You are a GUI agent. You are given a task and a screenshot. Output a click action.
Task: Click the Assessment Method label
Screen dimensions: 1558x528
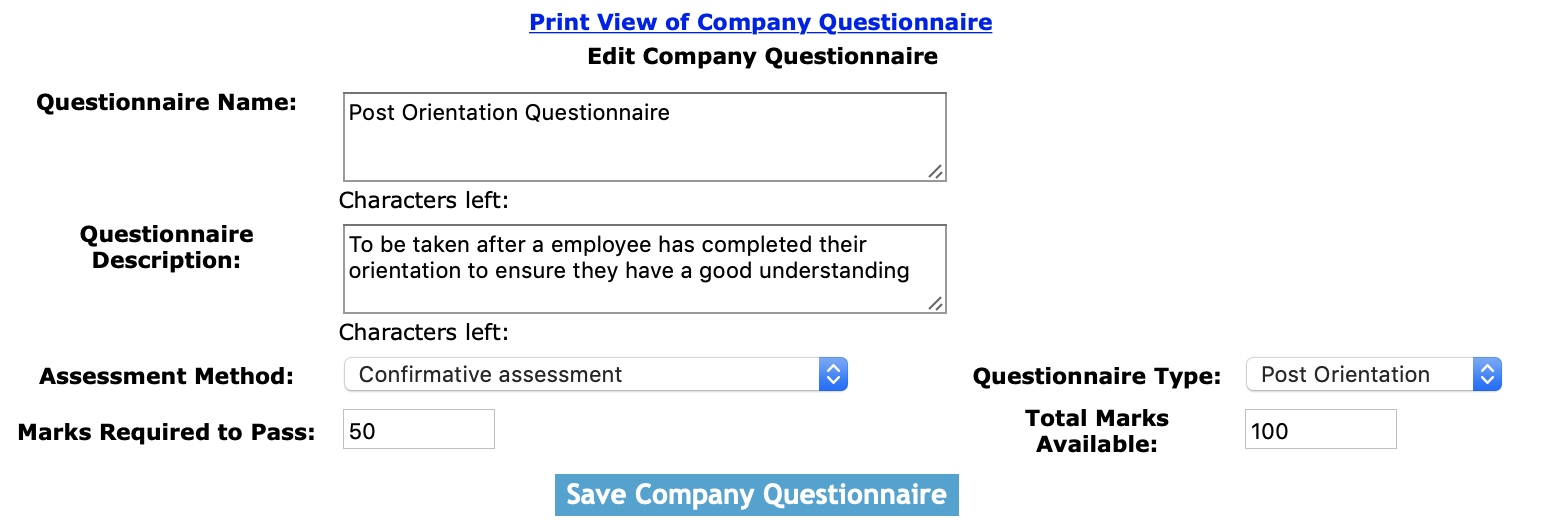pos(166,377)
